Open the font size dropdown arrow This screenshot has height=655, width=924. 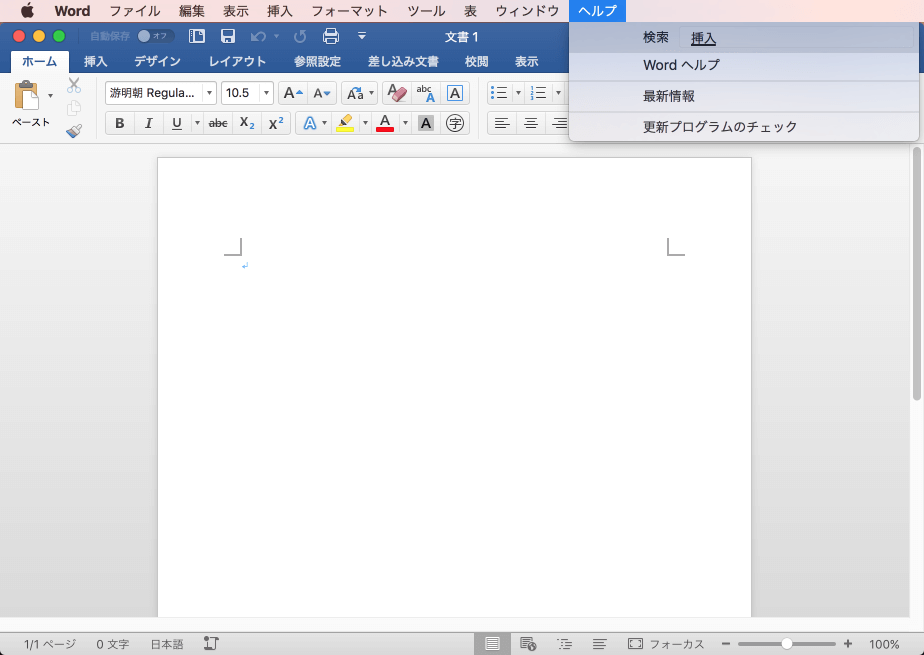click(x=266, y=93)
